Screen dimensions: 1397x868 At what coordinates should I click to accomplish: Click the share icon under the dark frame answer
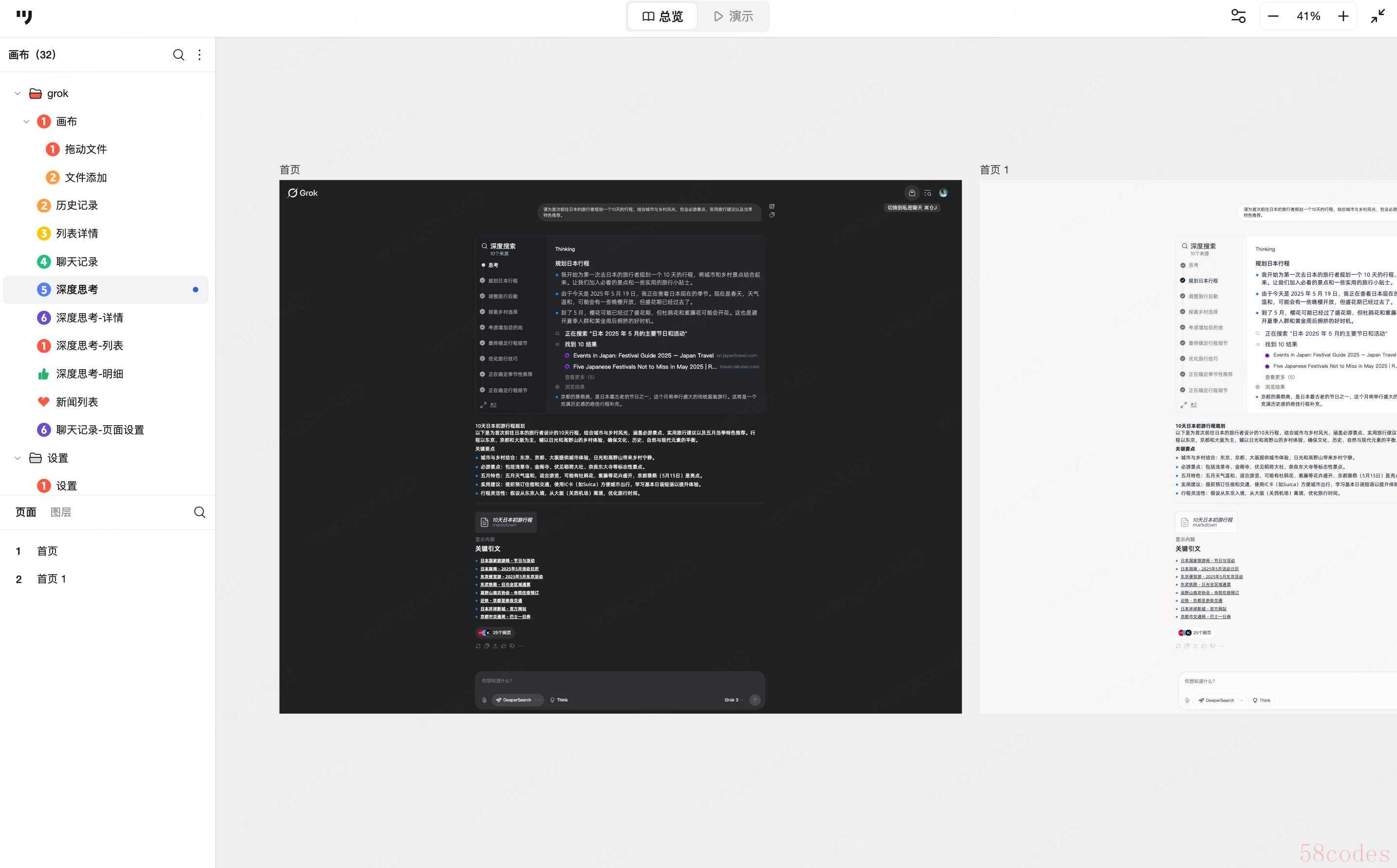tap(495, 646)
